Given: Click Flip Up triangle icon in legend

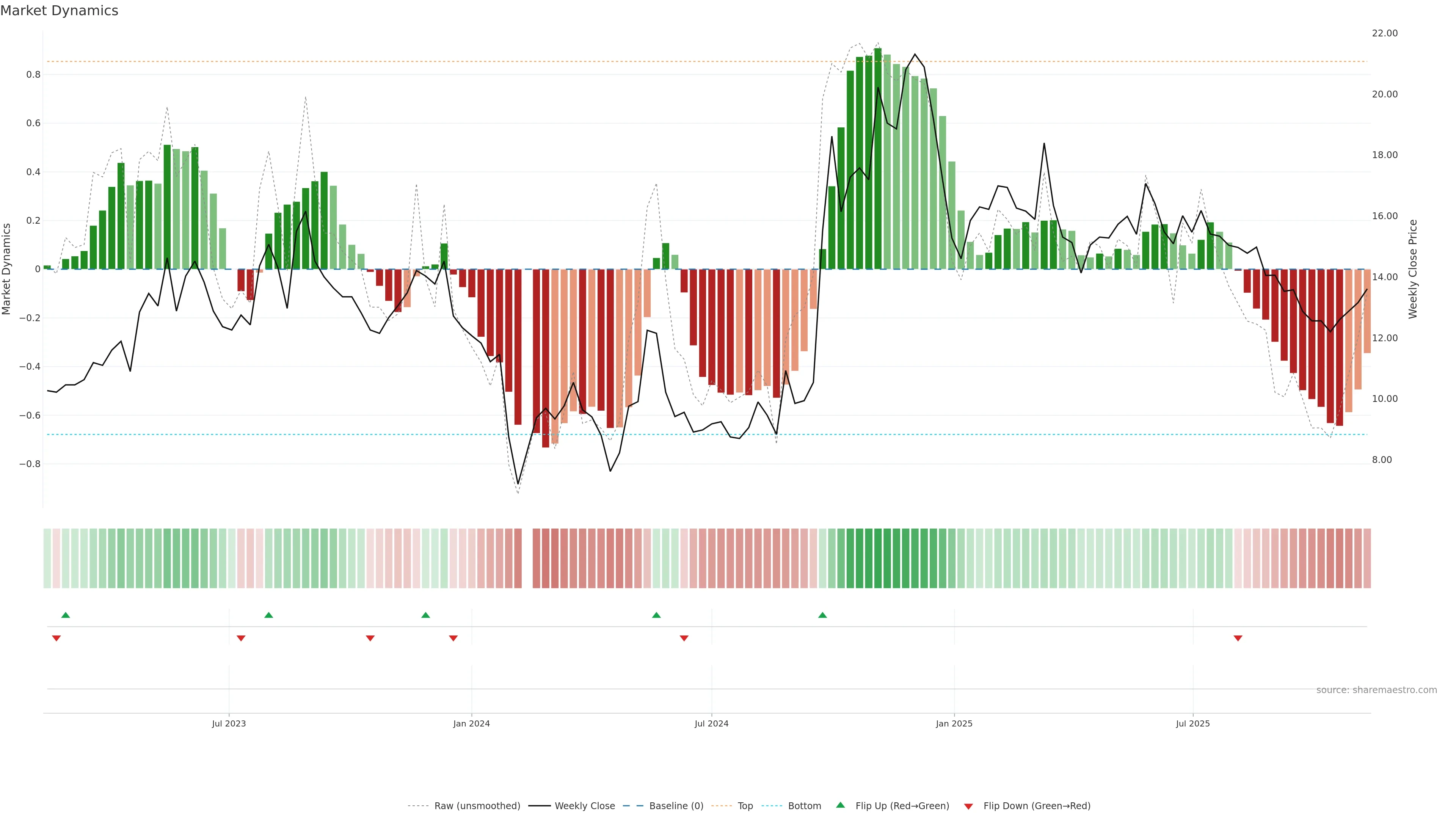Looking at the screenshot, I should 841,805.
